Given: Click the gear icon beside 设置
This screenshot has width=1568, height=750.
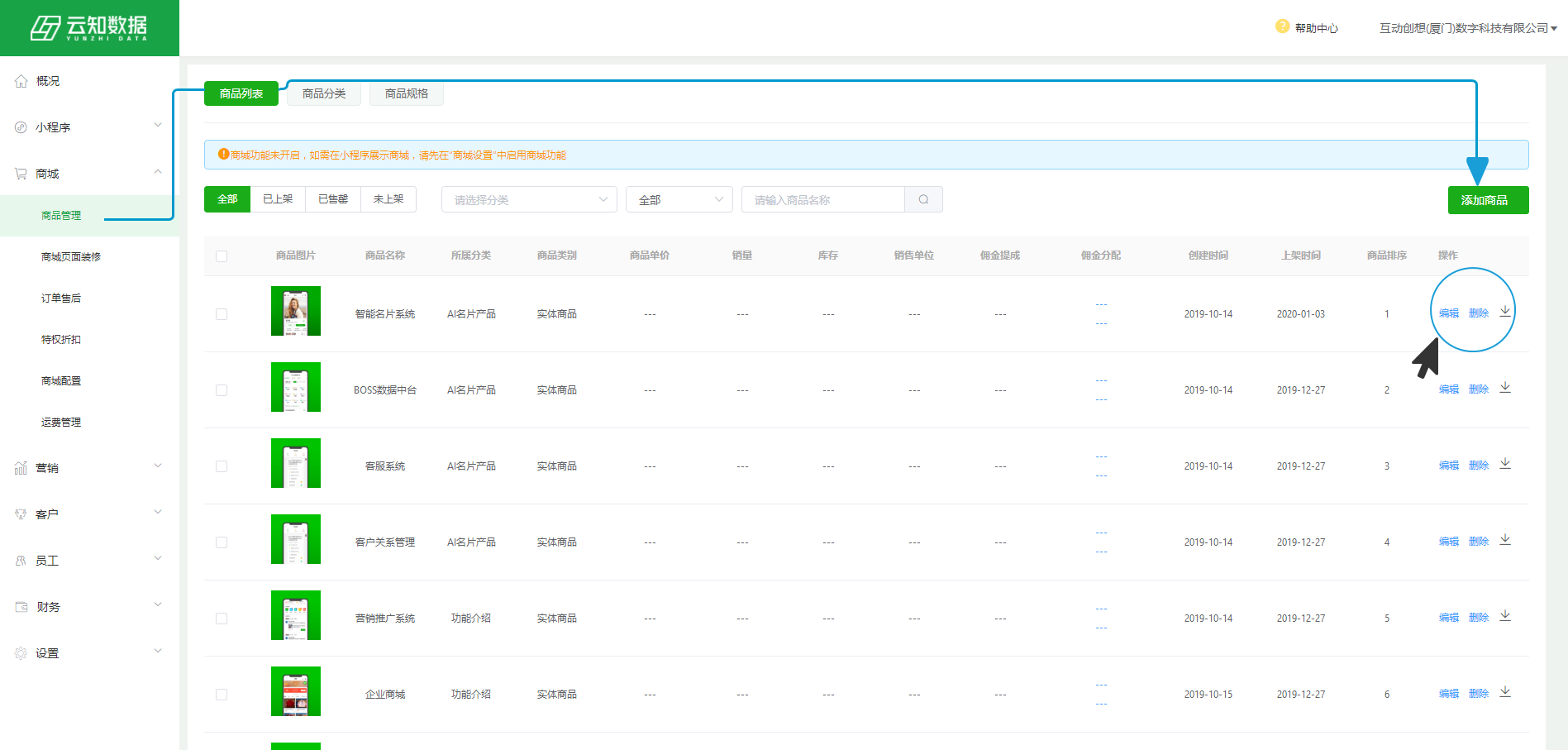Looking at the screenshot, I should tap(21, 653).
